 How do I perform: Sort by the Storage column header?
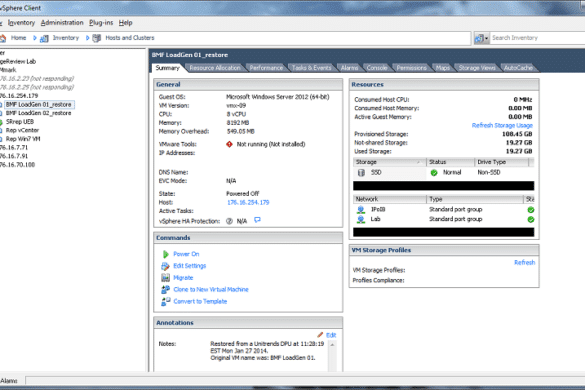[x=389, y=162]
